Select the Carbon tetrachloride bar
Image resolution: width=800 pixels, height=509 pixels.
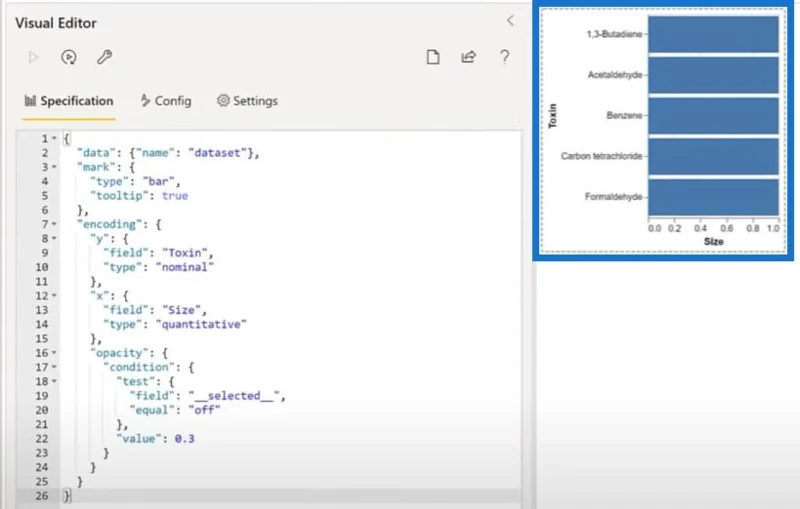713,157
